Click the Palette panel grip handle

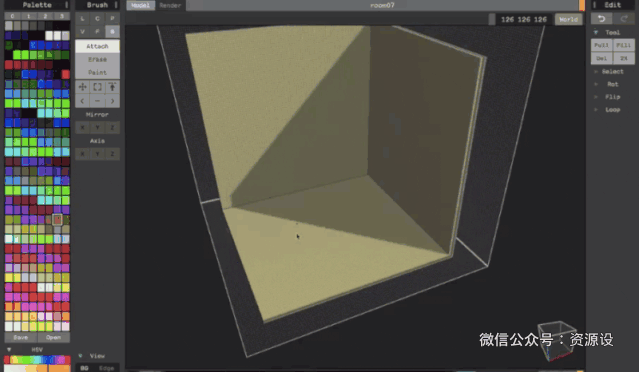tap(67, 5)
